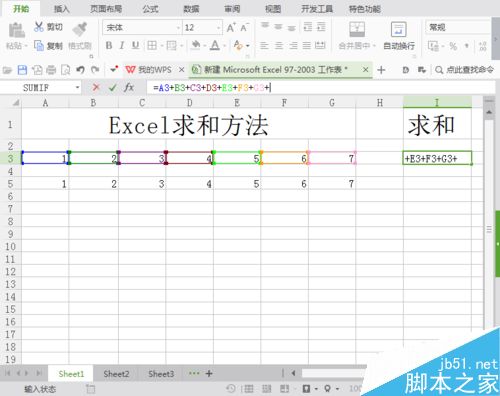Click the Print icon
This screenshot has width=500, height=396.
(x=51, y=70)
